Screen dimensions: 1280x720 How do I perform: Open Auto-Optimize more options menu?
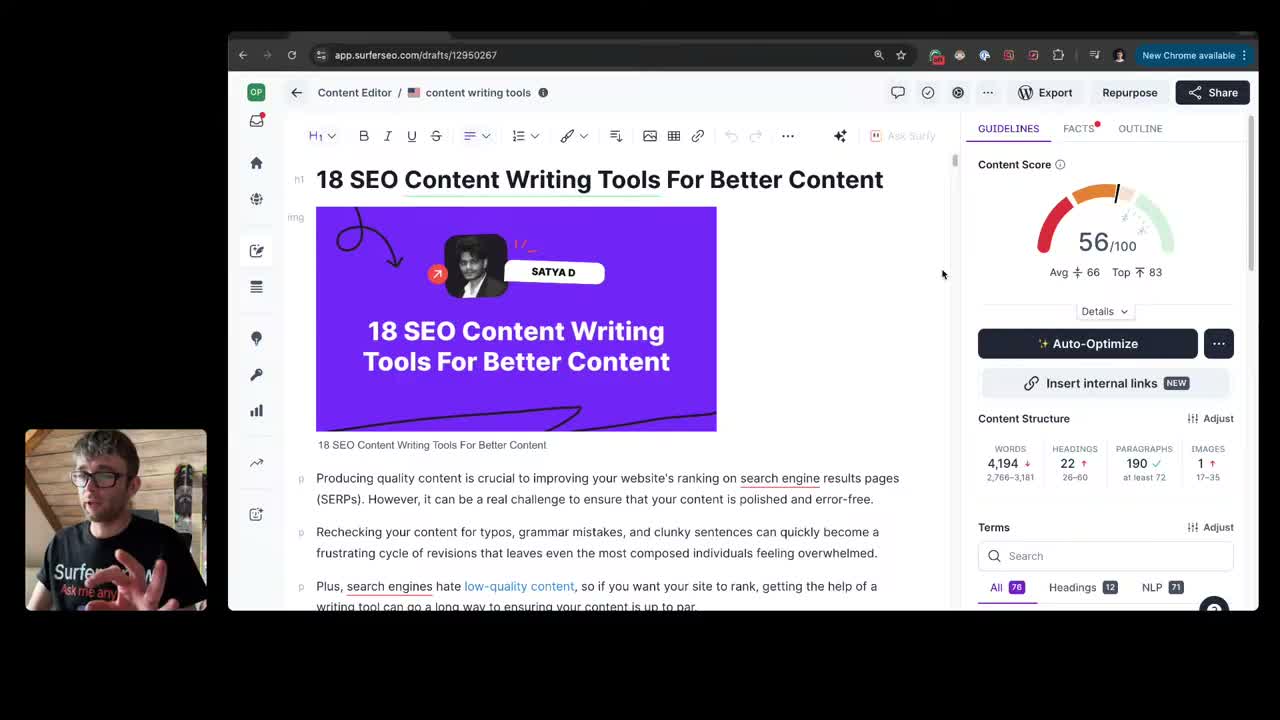click(1219, 344)
